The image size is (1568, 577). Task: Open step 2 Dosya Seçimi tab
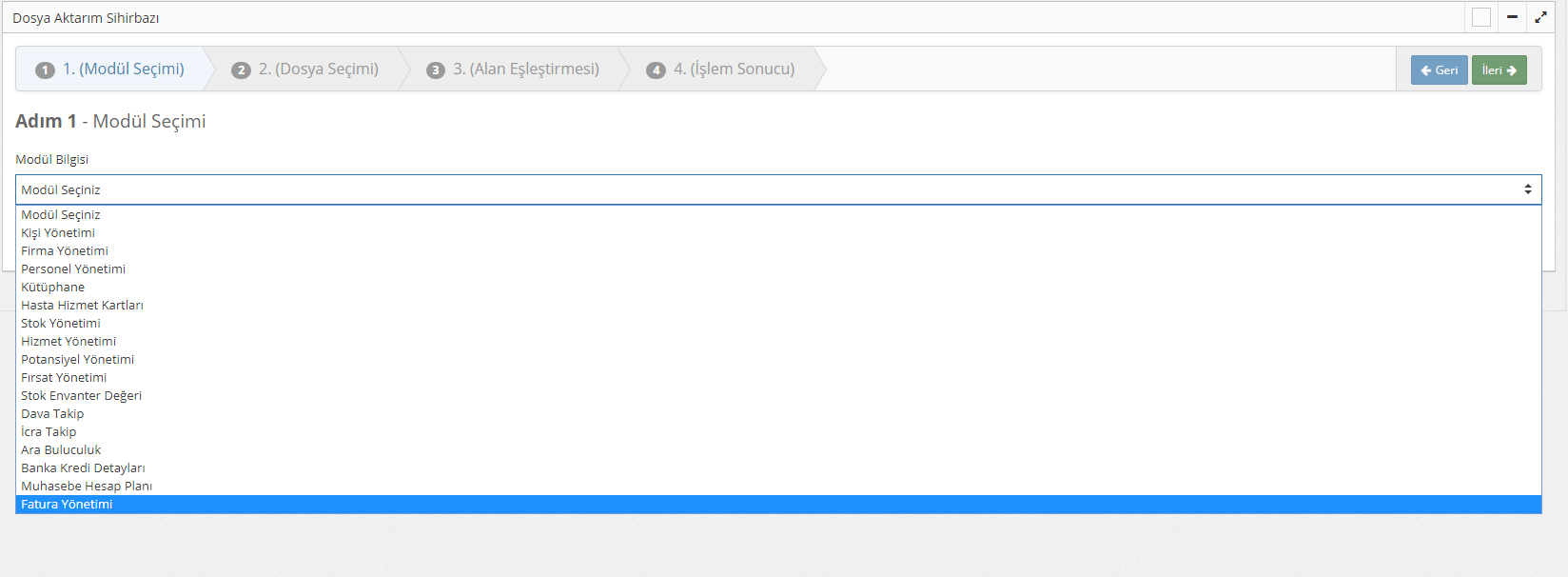305,70
